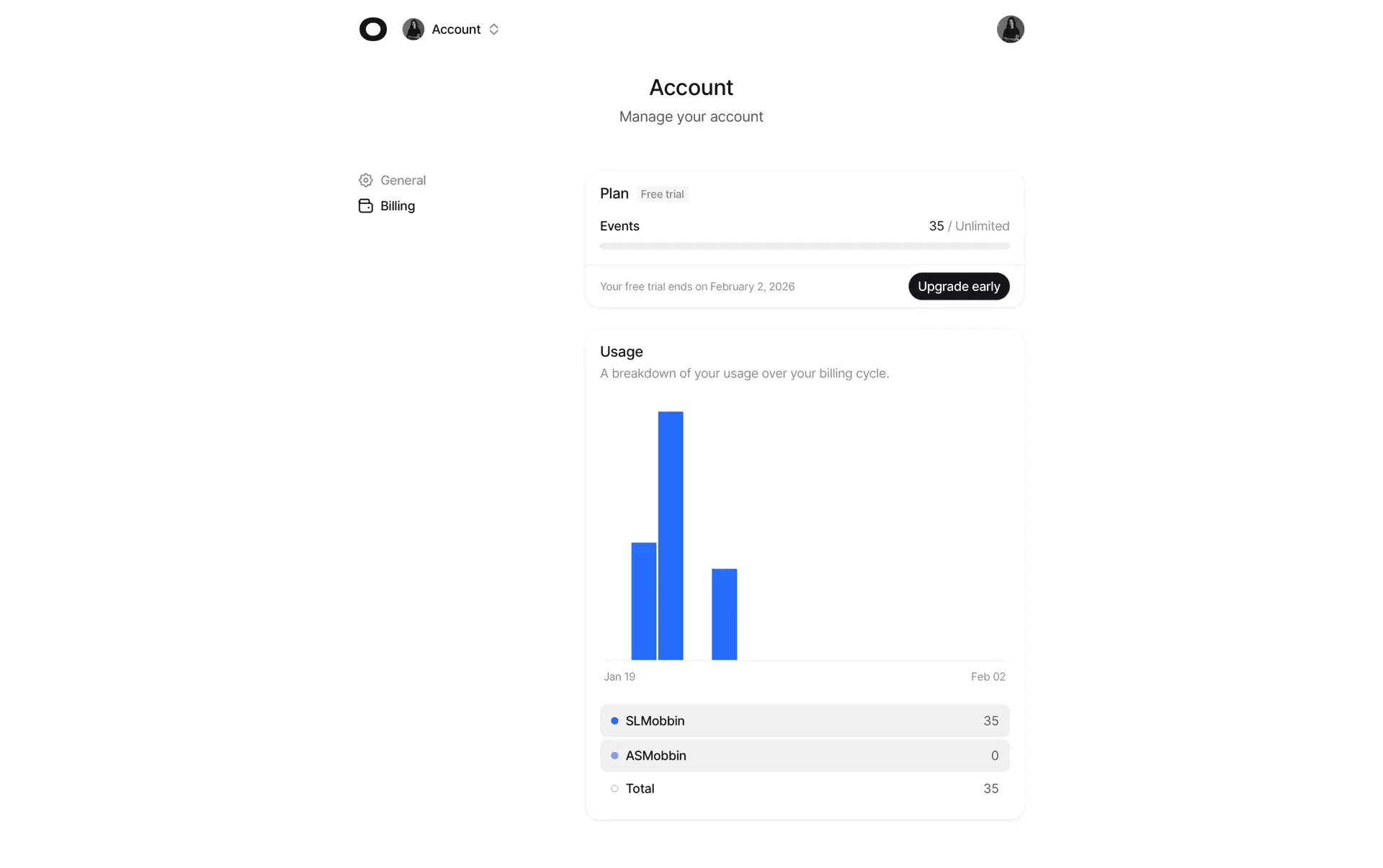Click the hollow circle beside Total
This screenshot has width=1383, height=868.
[x=614, y=789]
